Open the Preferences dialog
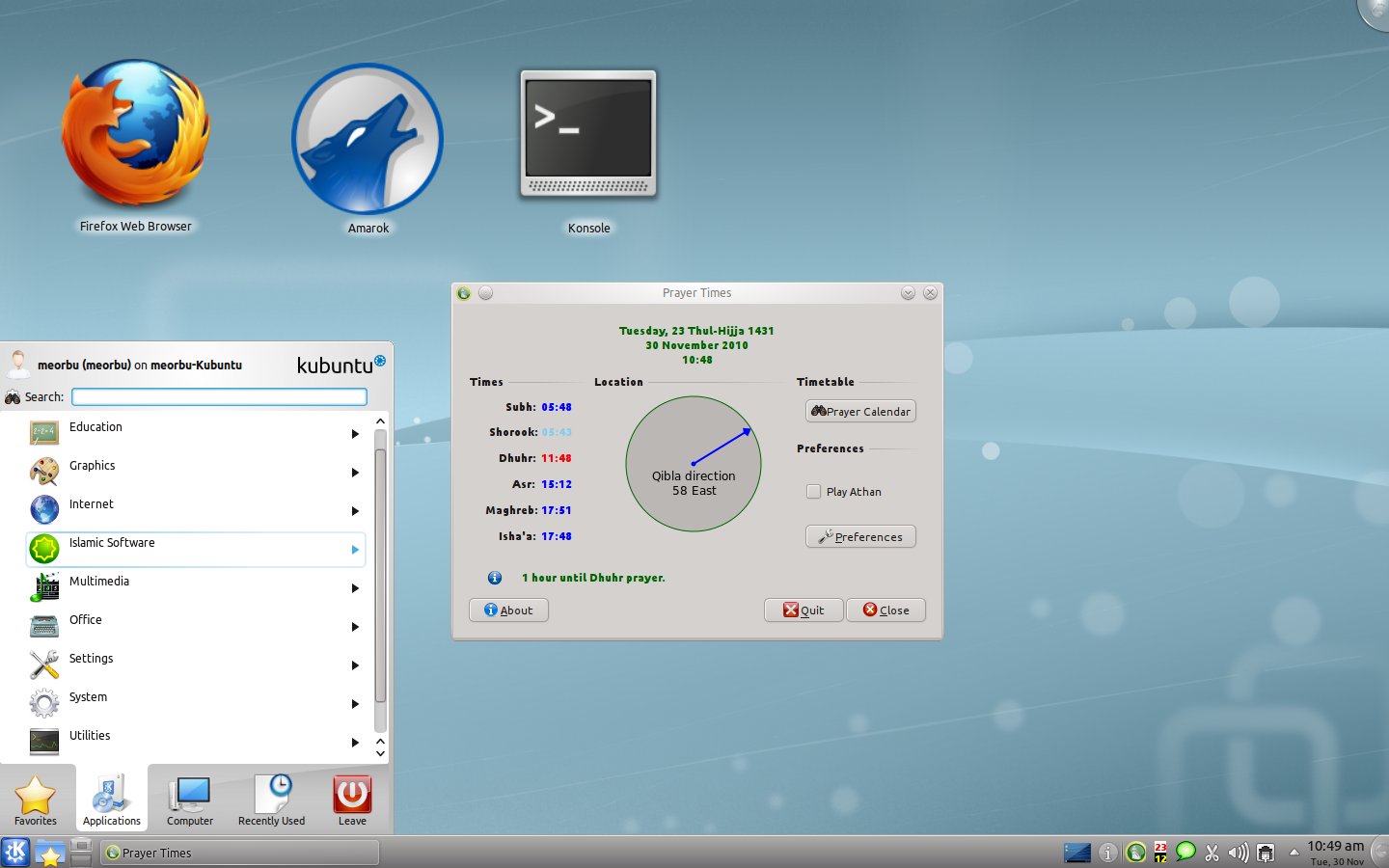The width and height of the screenshot is (1389, 868). point(859,536)
